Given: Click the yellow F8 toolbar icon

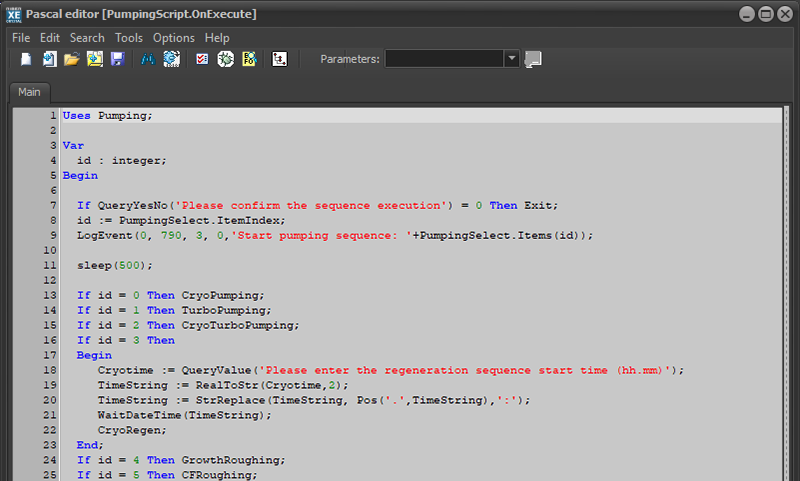Looking at the screenshot, I should (x=249, y=60).
